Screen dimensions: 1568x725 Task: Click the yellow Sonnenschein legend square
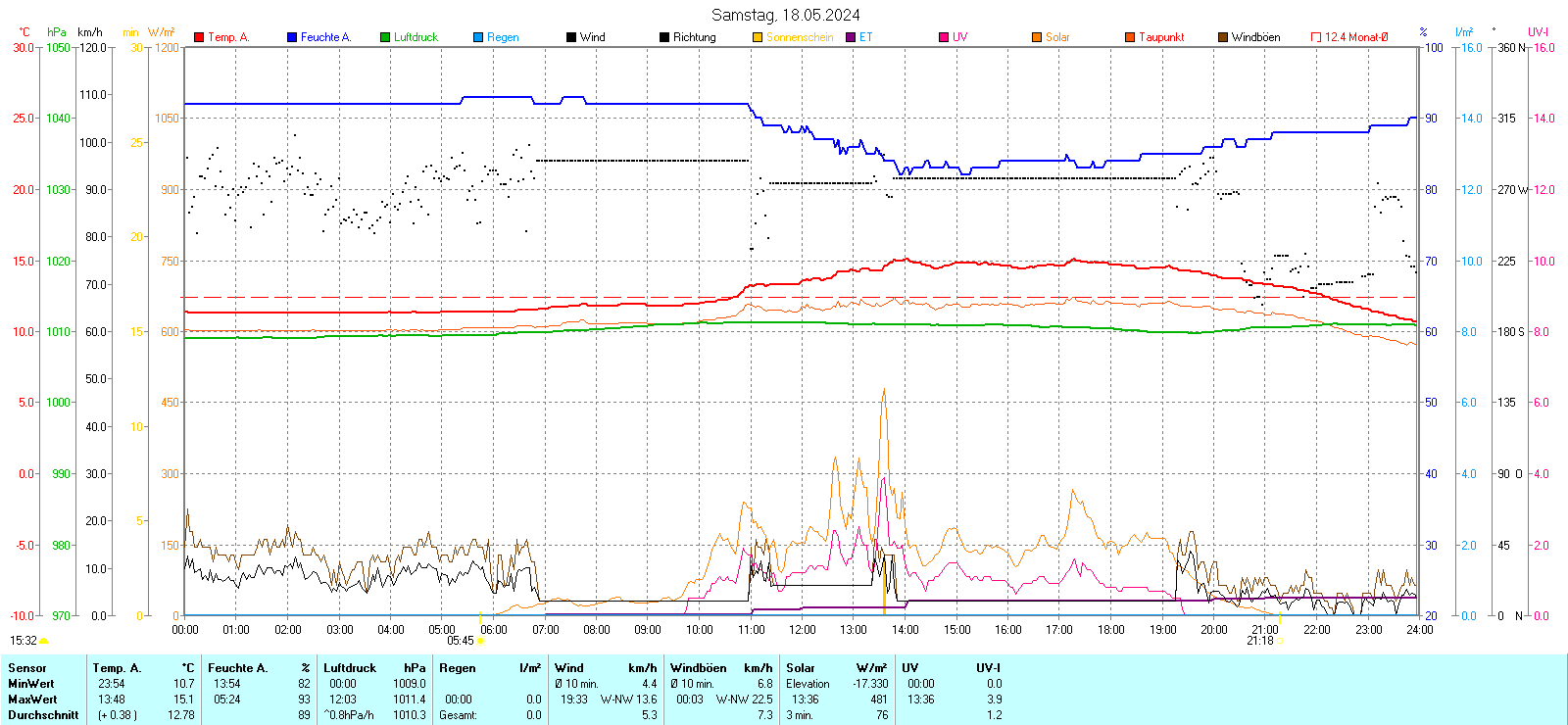(x=758, y=37)
